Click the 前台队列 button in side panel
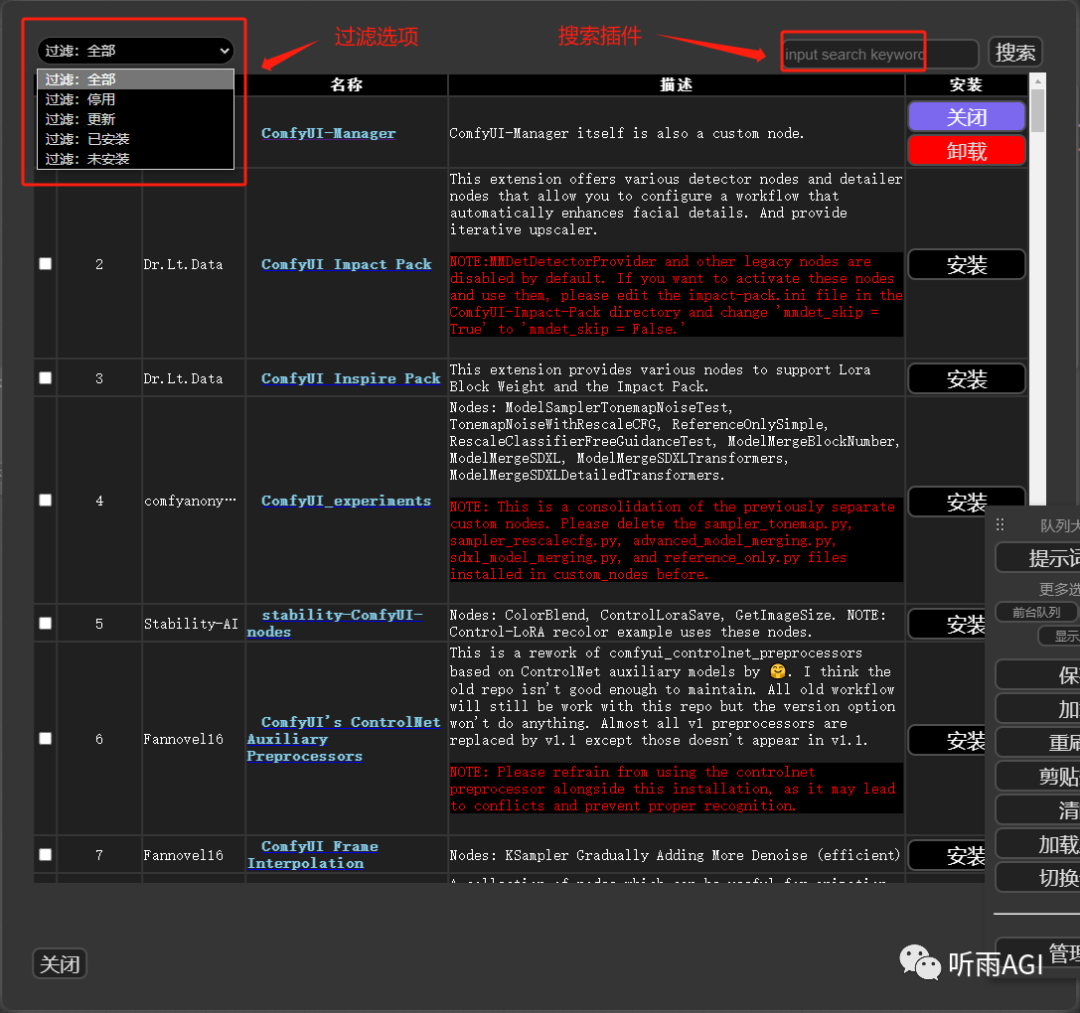This screenshot has width=1080, height=1013. tap(1037, 612)
